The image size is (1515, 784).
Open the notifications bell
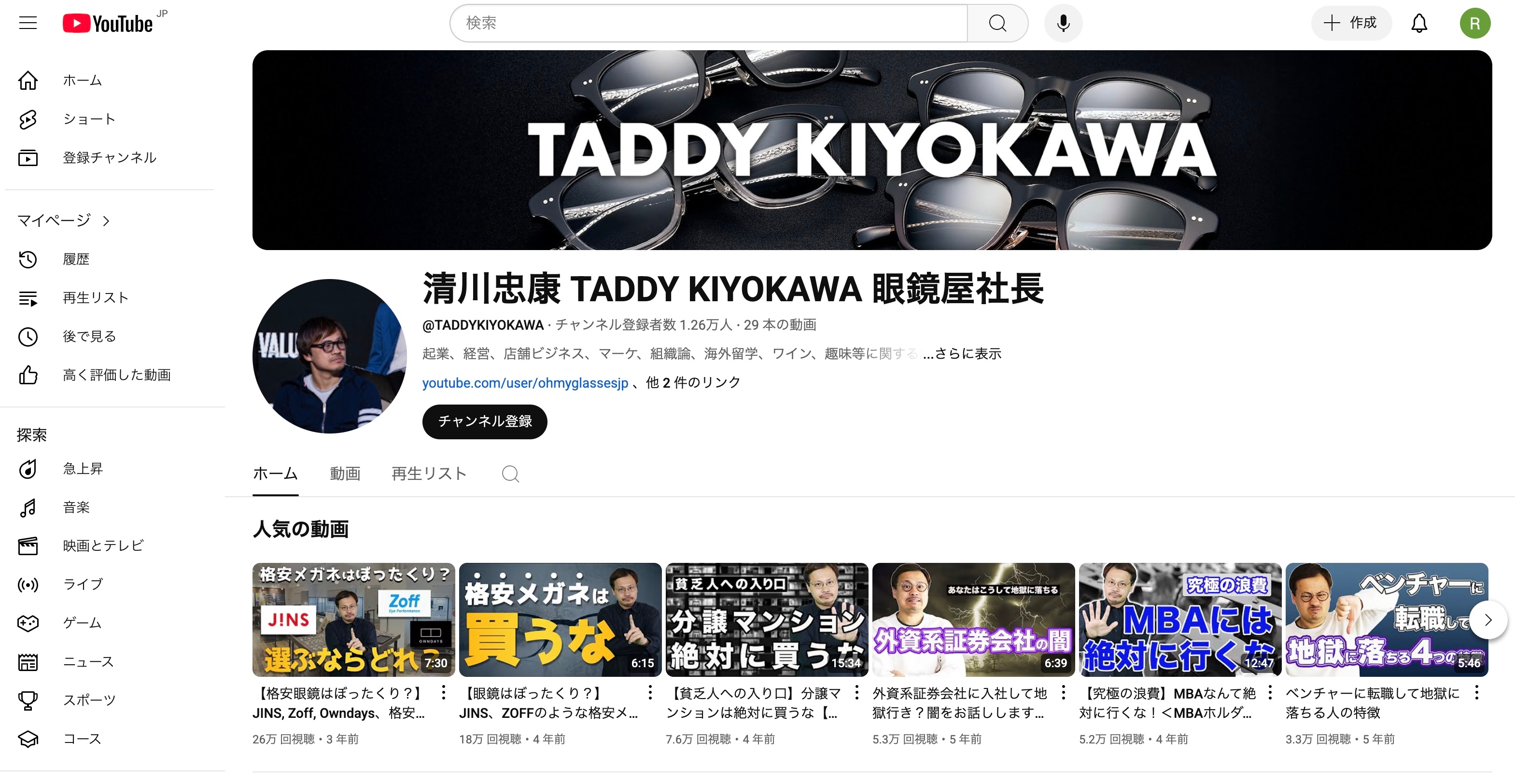click(1419, 23)
